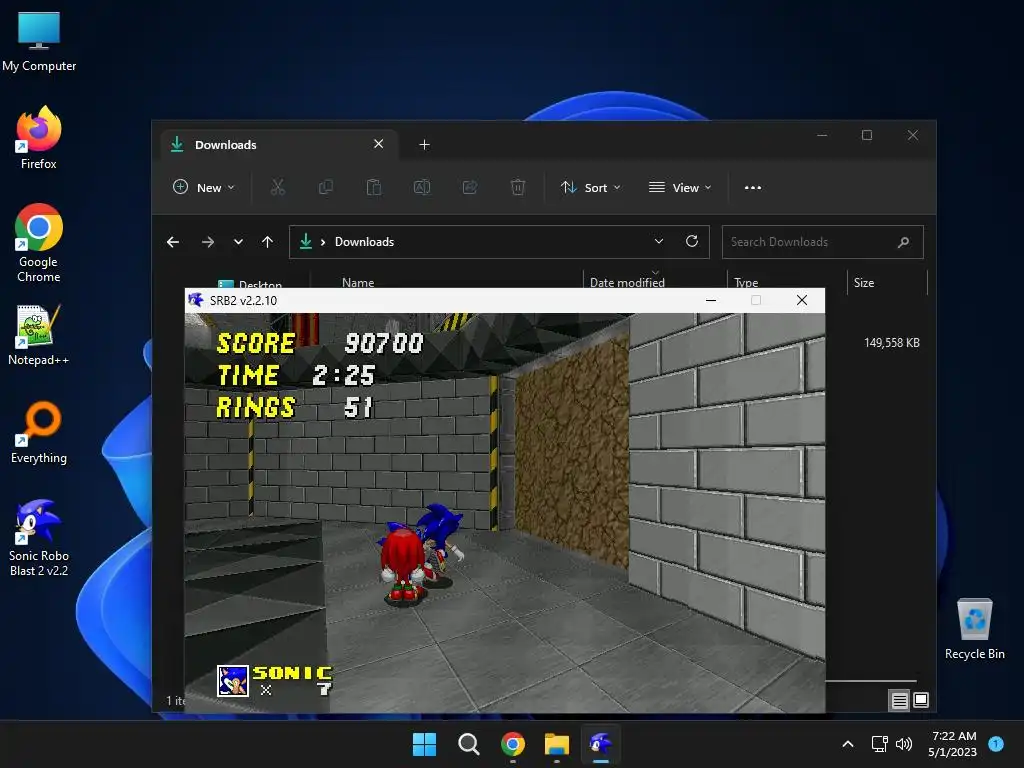This screenshot has width=1024, height=768.
Task: Open the New dropdown in Explorer
Action: click(204, 187)
